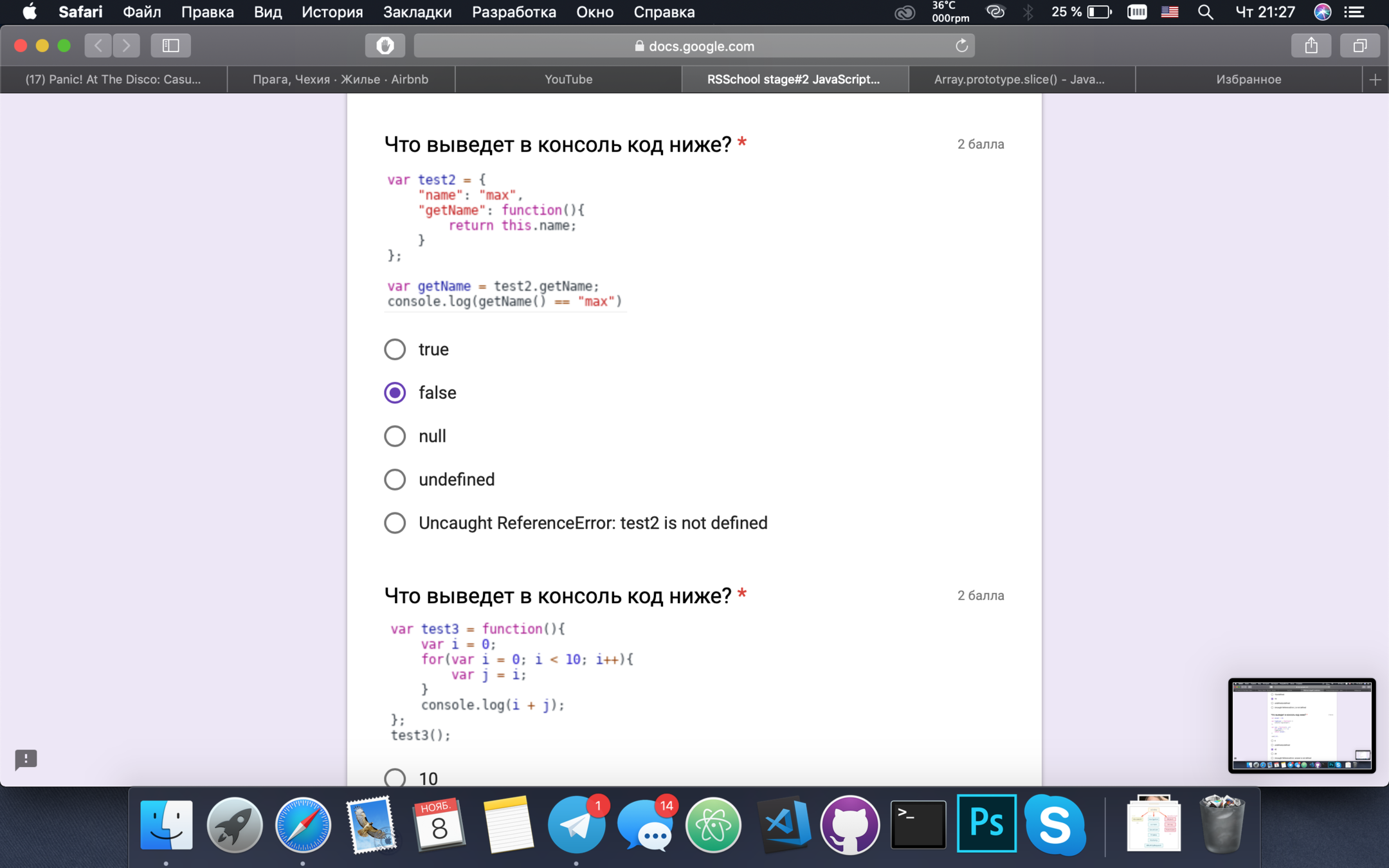Click the reload page icon
Screen dimensions: 1389x868
[961, 46]
